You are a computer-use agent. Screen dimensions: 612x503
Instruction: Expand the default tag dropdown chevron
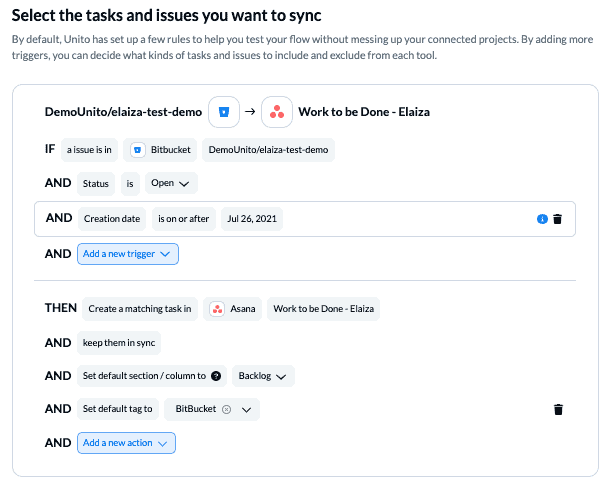click(246, 410)
